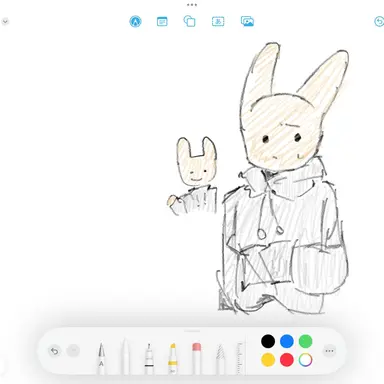
Task: Click the undo arrow in the top right
Action: [379, 22]
